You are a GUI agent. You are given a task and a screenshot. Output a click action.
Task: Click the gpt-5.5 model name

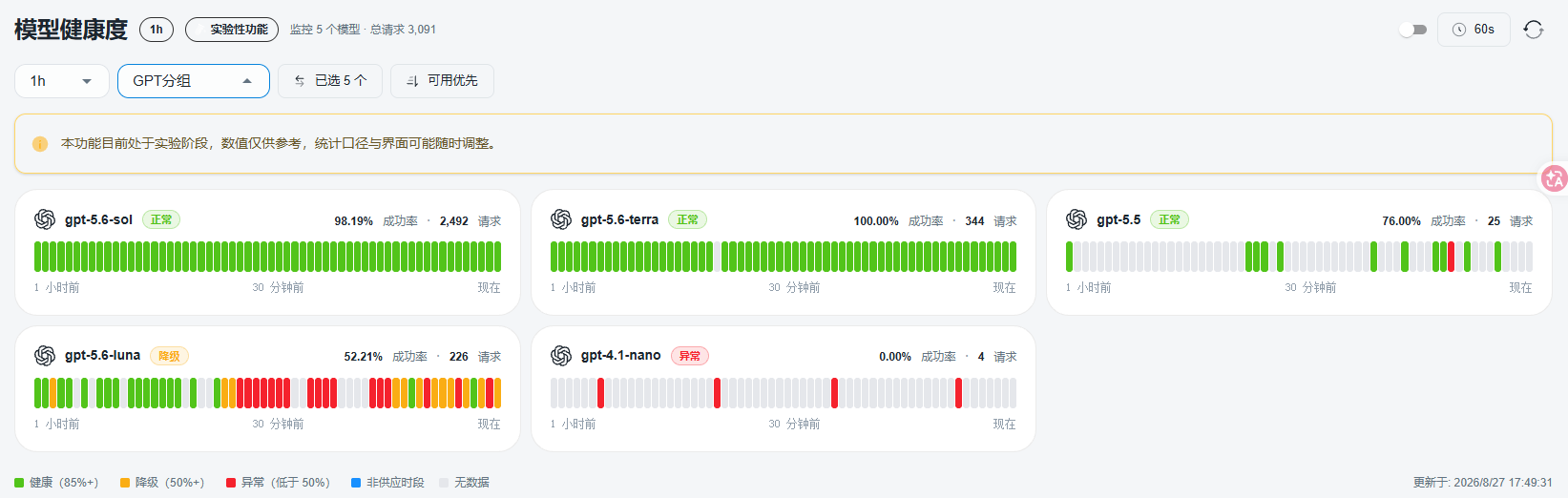1119,219
